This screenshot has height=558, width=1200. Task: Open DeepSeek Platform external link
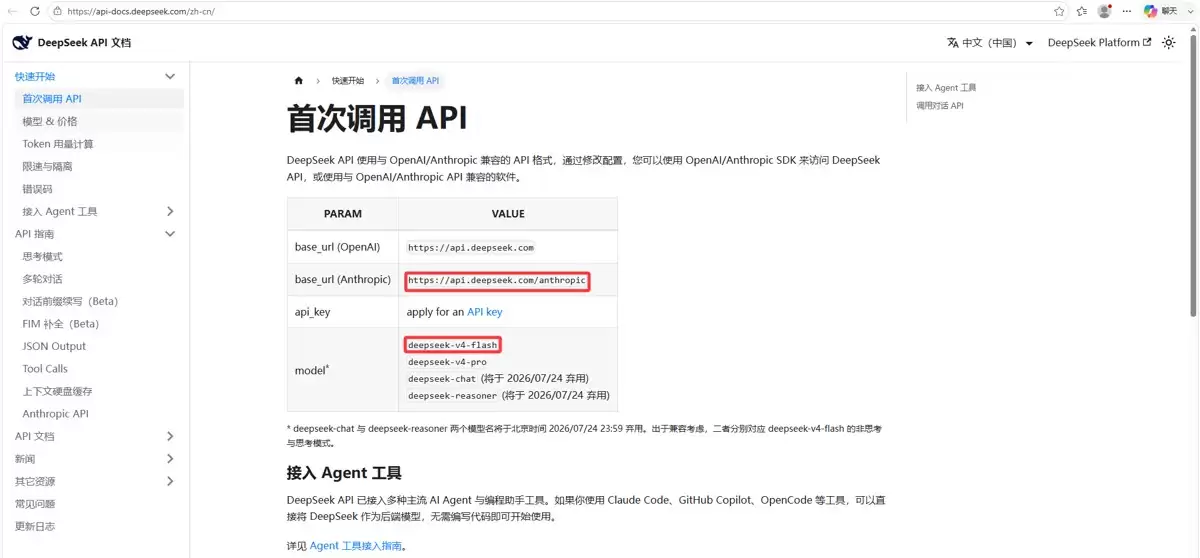click(x=1099, y=43)
